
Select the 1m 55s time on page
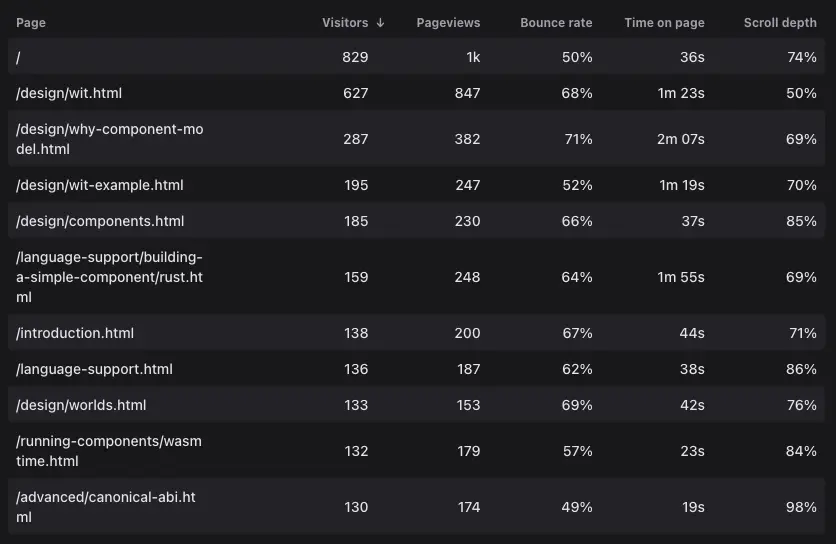click(681, 277)
